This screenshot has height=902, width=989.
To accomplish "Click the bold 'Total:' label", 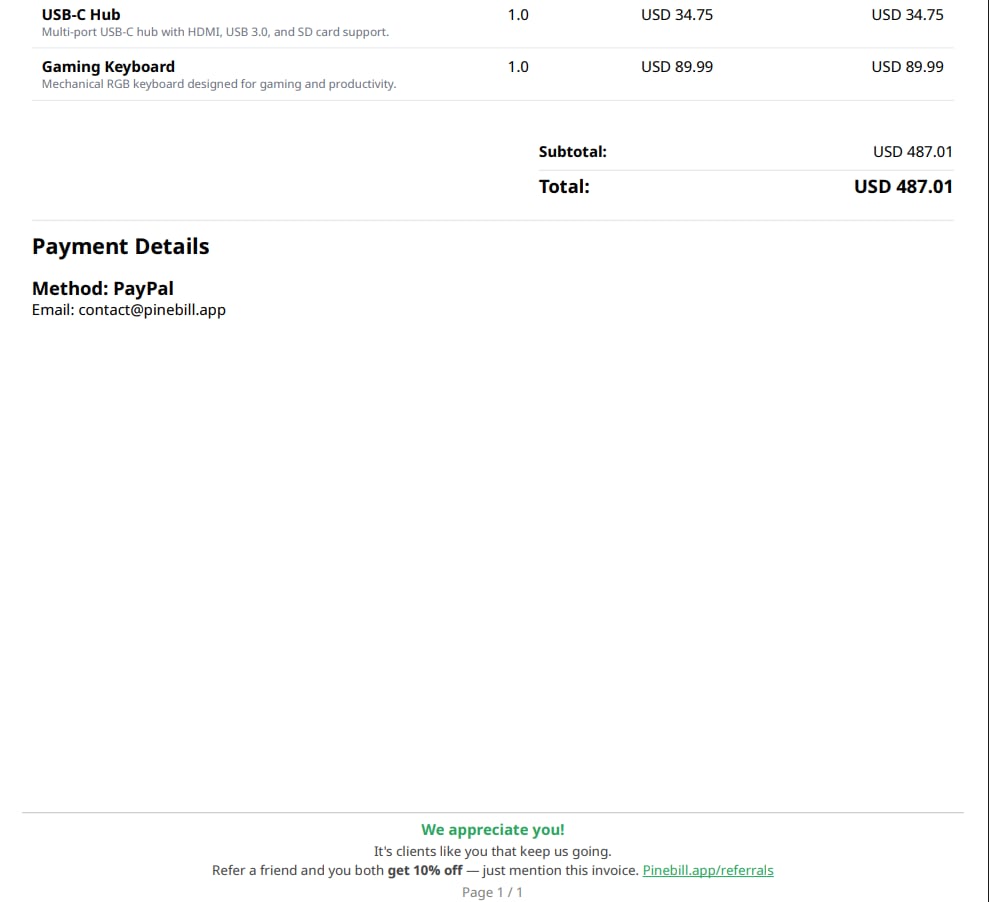I will tap(564, 187).
